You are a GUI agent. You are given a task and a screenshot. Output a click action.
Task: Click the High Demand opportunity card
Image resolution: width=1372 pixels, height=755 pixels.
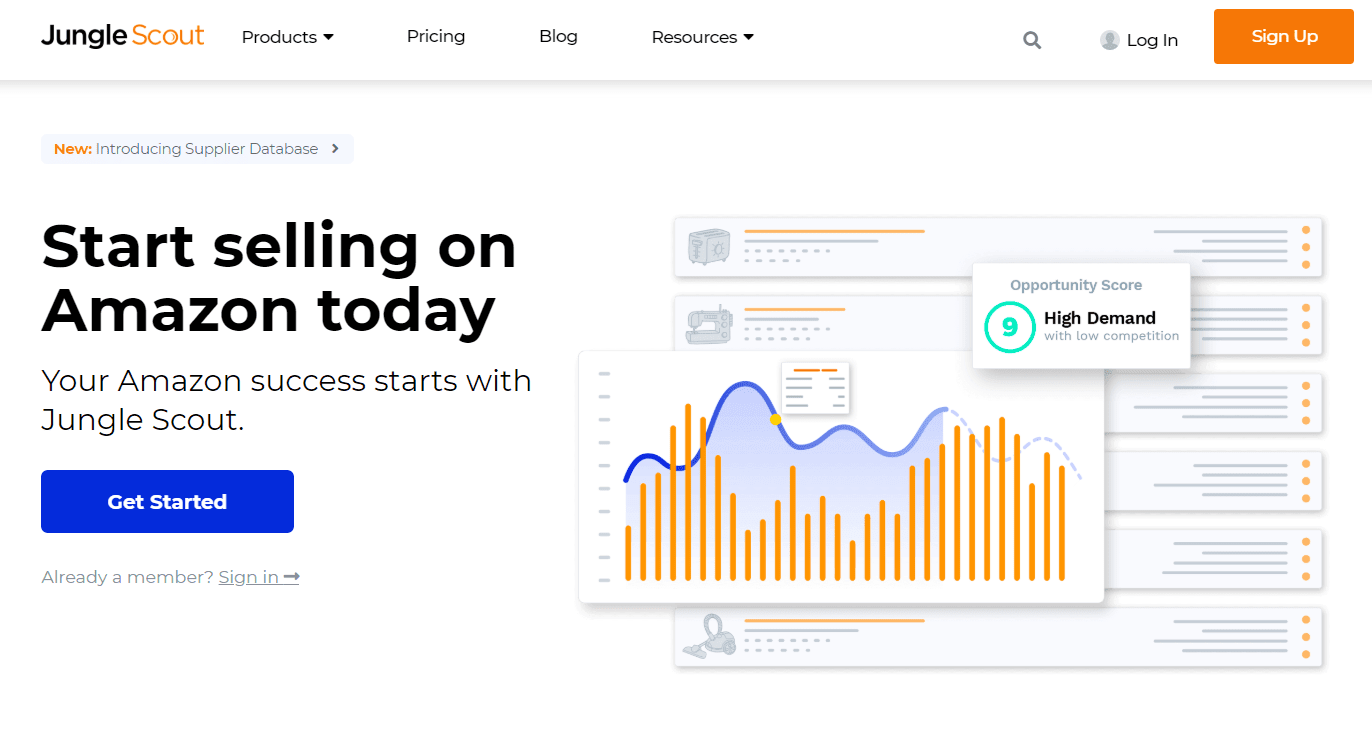[x=1099, y=318]
